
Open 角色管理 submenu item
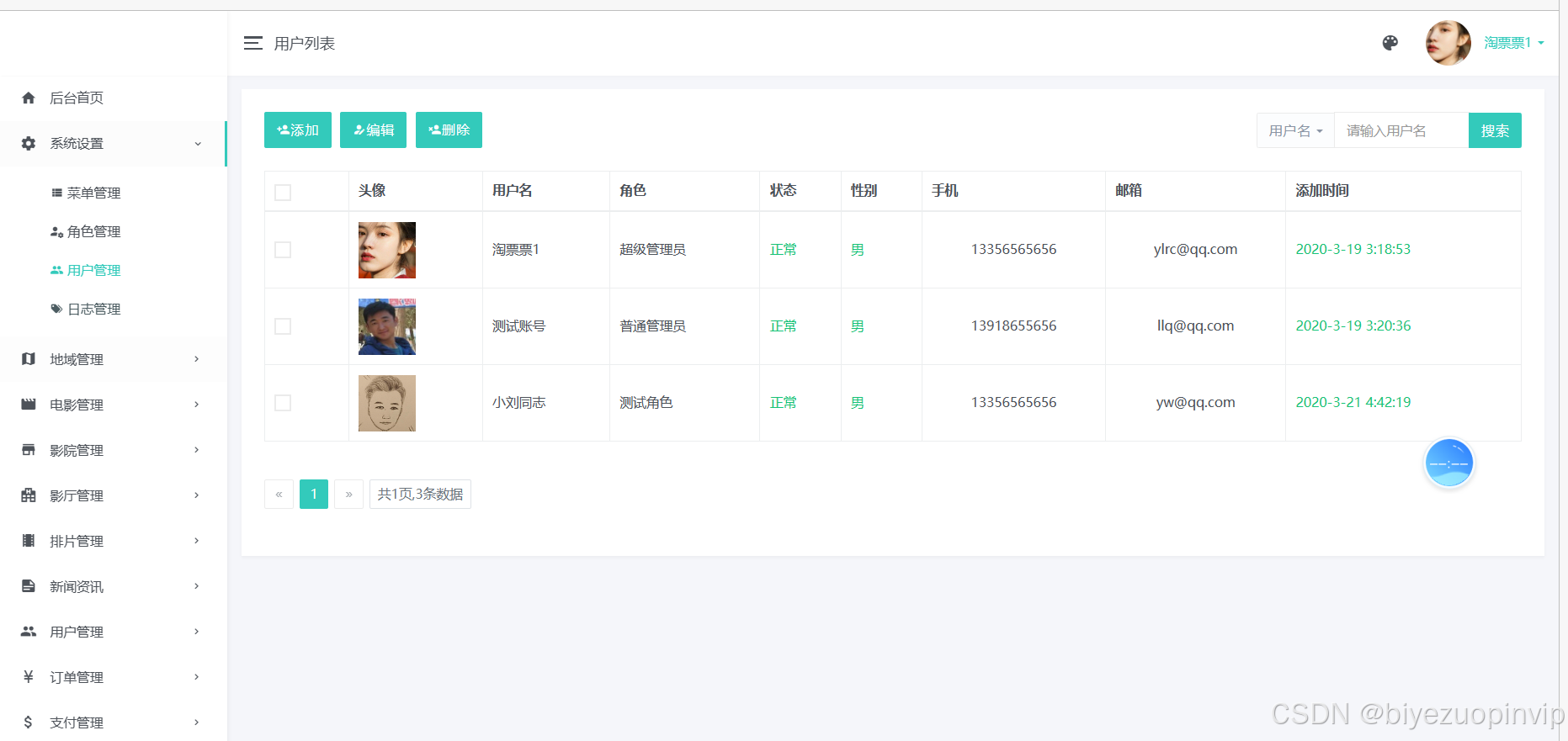[x=86, y=231]
